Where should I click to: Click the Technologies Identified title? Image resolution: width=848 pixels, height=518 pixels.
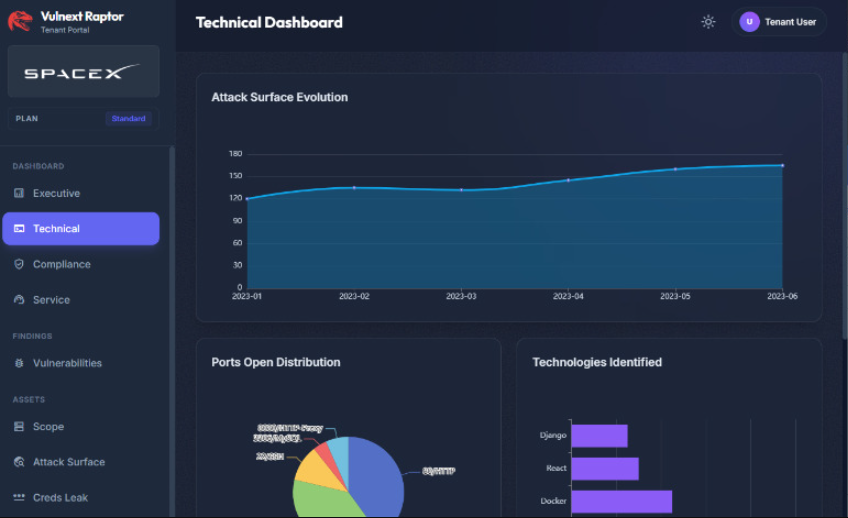(x=597, y=362)
